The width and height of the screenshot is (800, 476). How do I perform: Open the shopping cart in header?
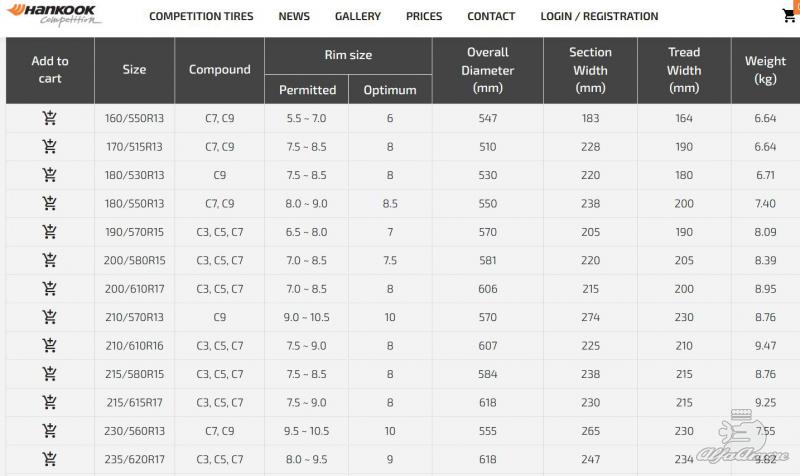point(789,15)
